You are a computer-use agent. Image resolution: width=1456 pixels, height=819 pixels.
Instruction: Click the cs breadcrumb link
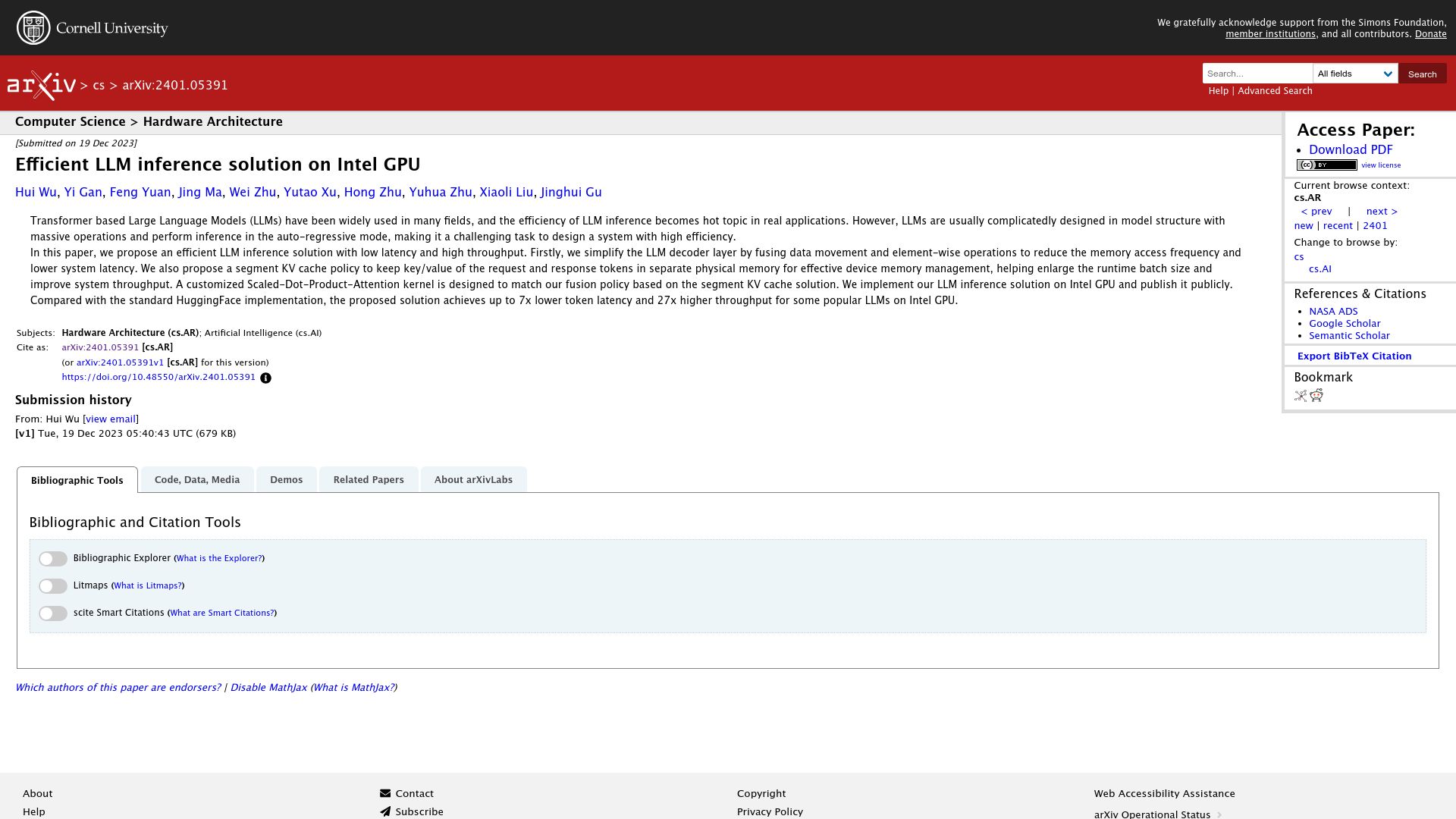pyautogui.click(x=99, y=86)
